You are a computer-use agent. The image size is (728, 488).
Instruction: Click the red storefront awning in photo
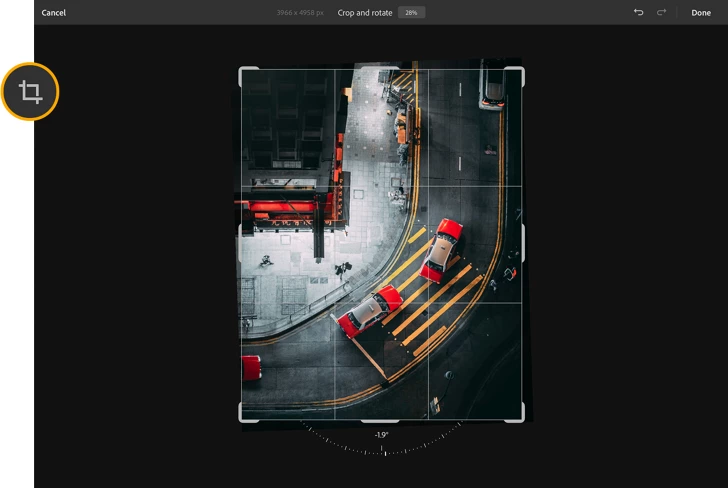pyautogui.click(x=284, y=208)
